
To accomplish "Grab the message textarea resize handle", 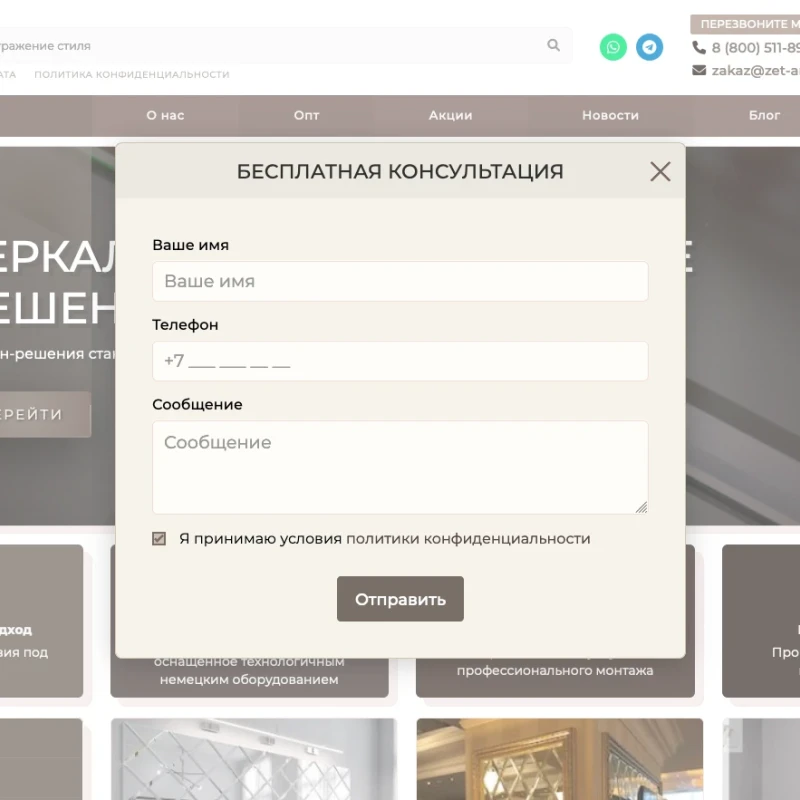I will click(641, 507).
